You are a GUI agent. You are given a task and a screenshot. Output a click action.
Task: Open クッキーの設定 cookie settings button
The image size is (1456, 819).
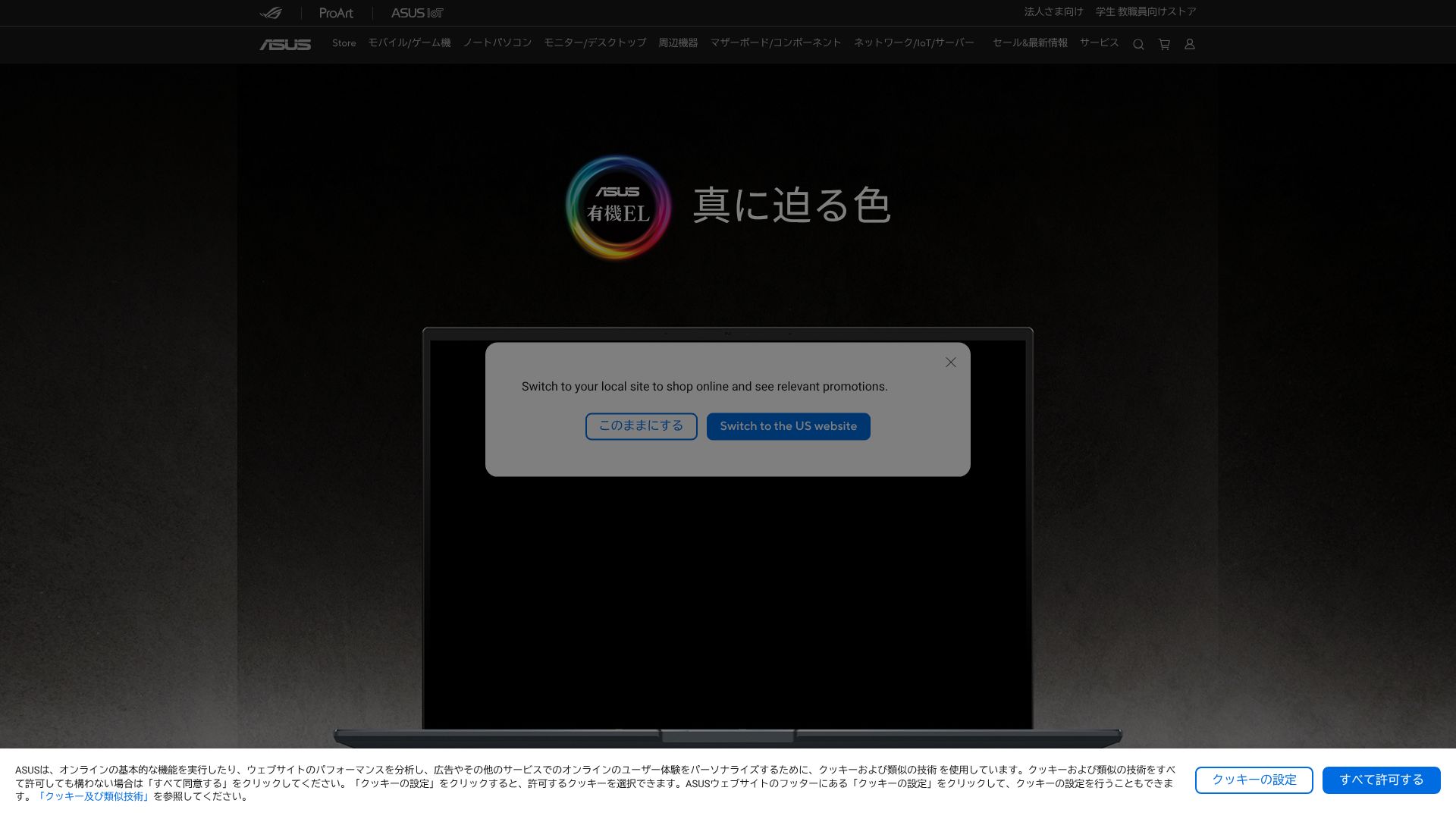(1254, 780)
